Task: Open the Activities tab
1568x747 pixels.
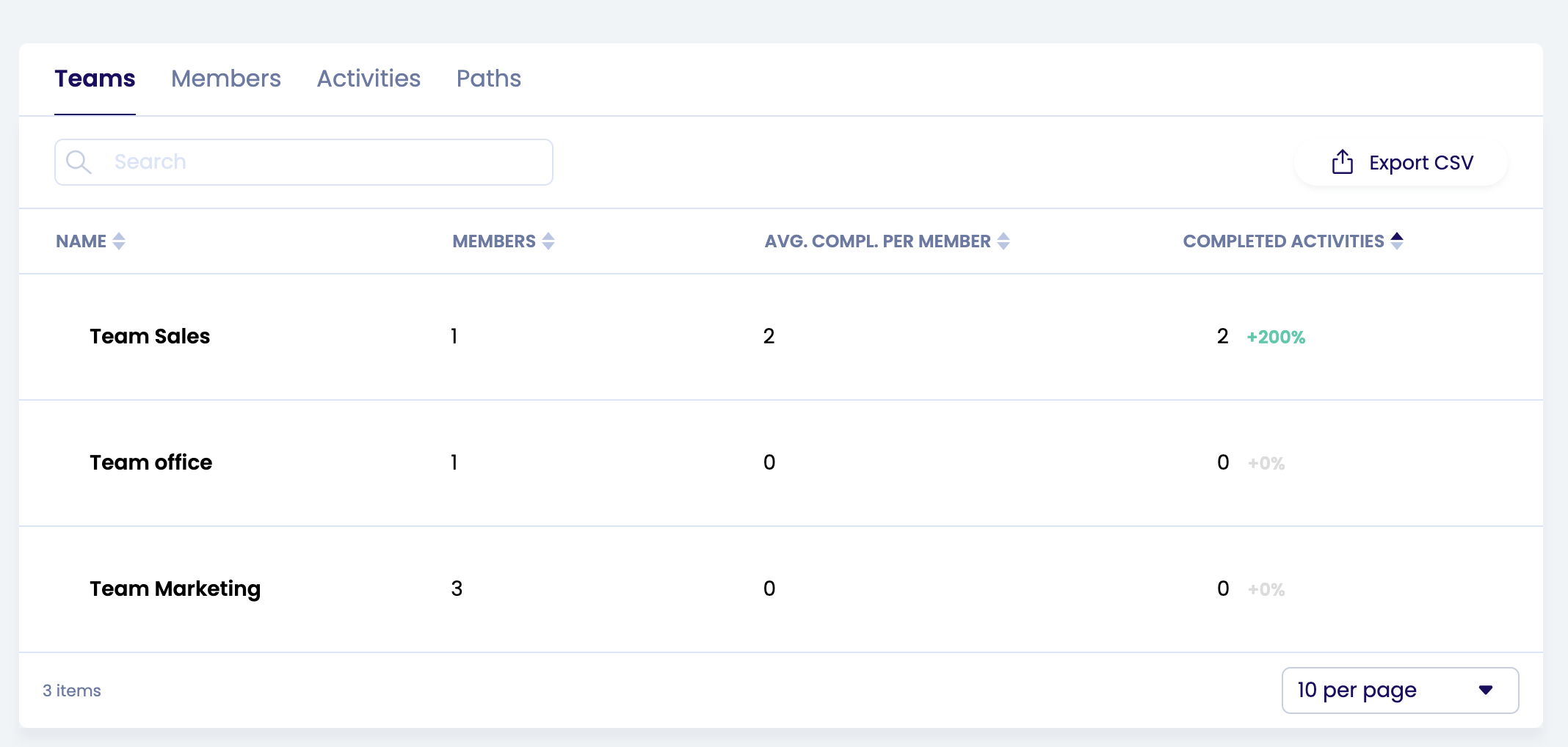Action: click(x=369, y=79)
